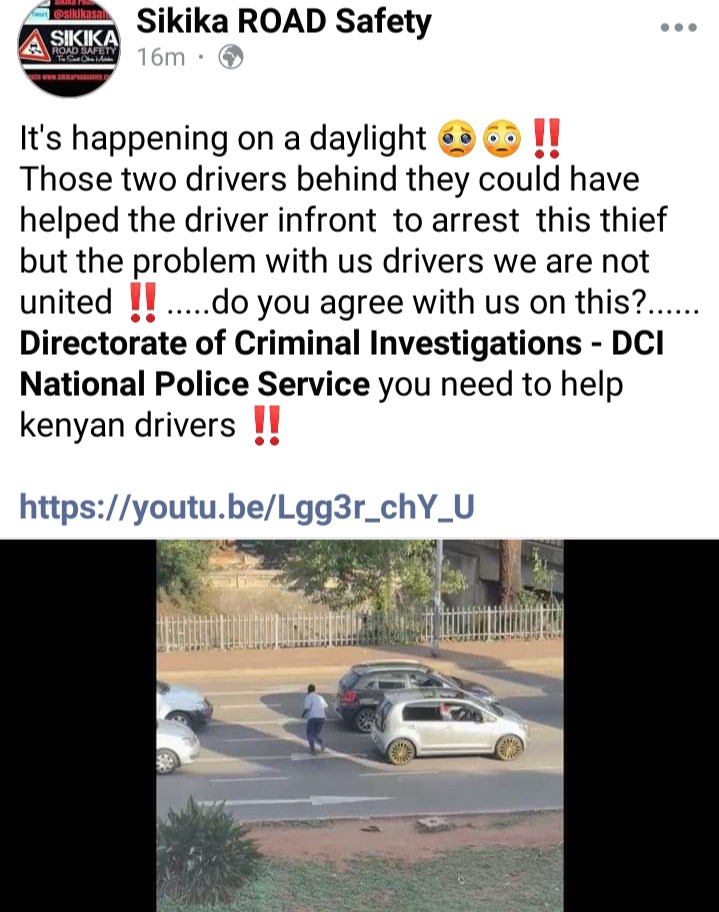Play the street robbery video thumbnail
Screen dimensions: 719x912
360,725
